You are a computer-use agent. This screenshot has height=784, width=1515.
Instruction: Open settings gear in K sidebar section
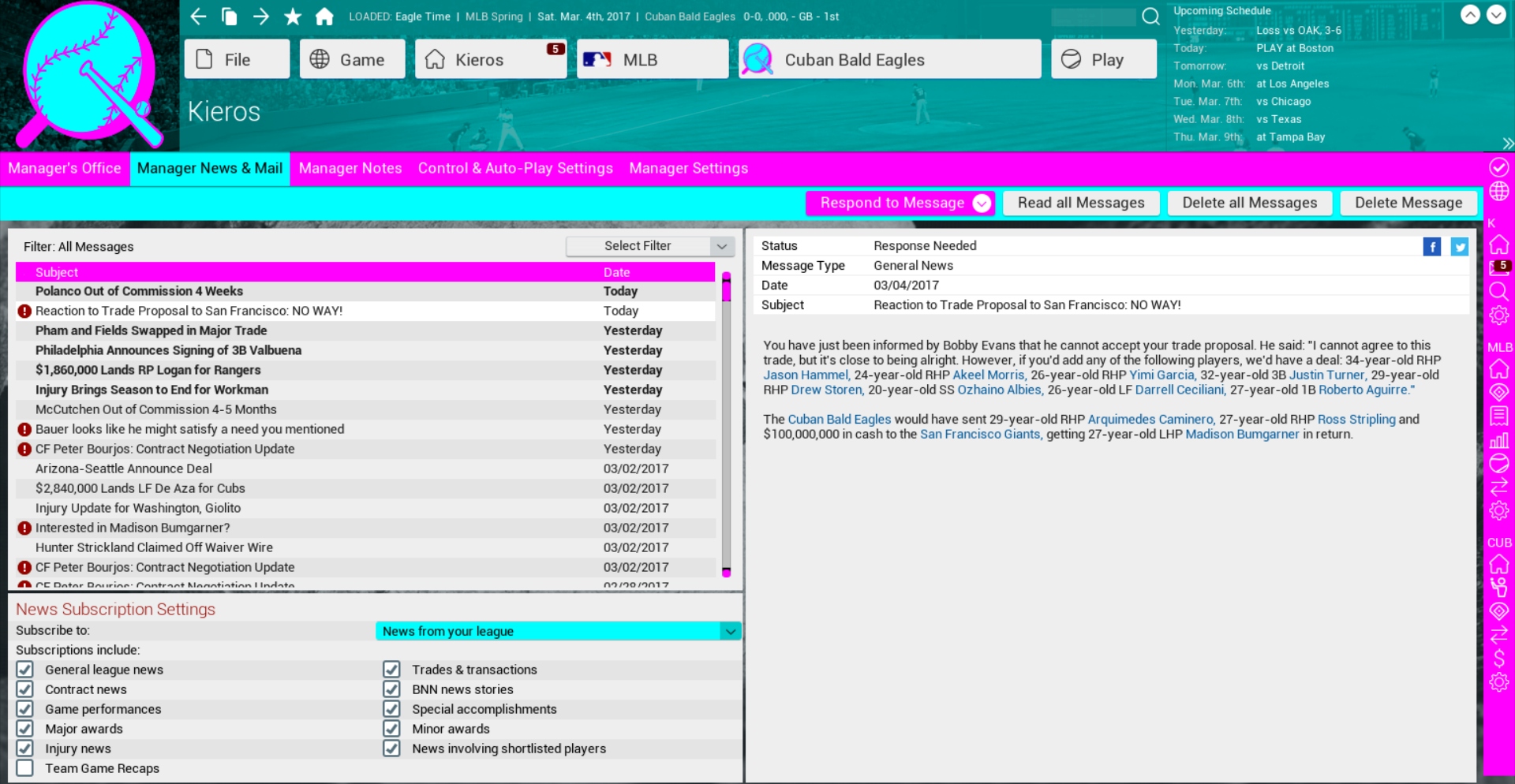1499,315
